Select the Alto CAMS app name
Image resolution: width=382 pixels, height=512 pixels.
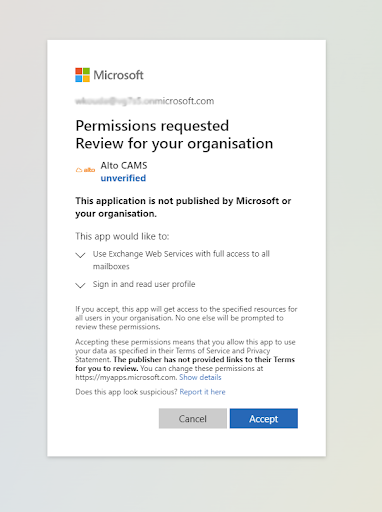(x=124, y=165)
